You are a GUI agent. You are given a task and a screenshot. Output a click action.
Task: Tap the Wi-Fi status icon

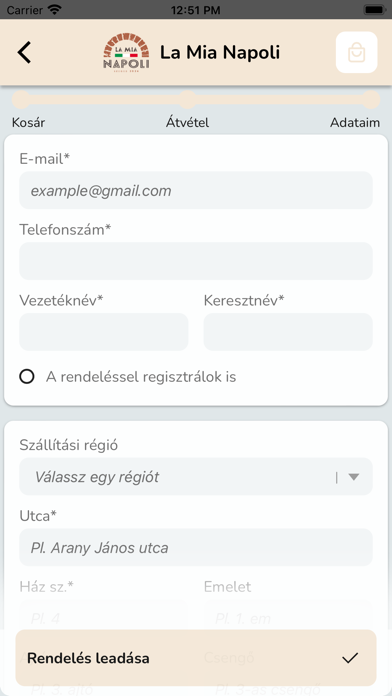click(x=55, y=10)
